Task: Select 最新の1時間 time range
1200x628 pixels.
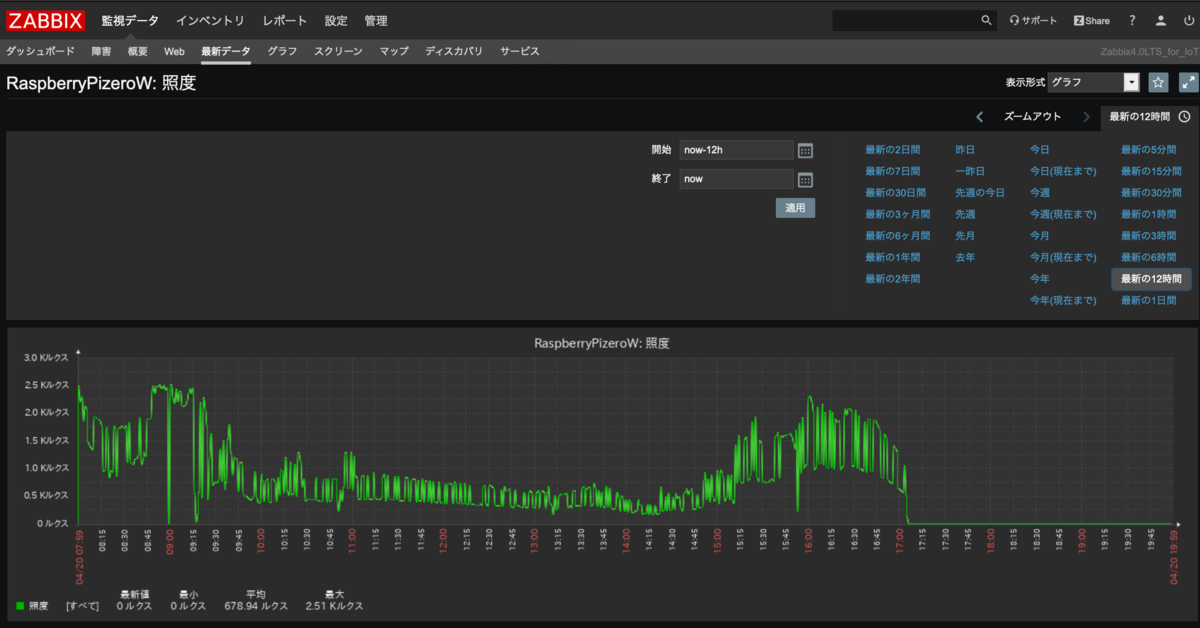Action: [x=1149, y=215]
